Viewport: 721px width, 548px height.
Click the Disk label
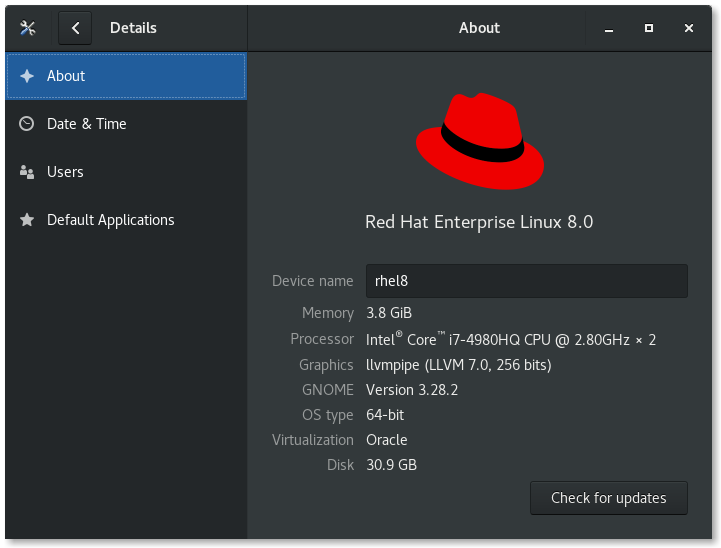[340, 465]
